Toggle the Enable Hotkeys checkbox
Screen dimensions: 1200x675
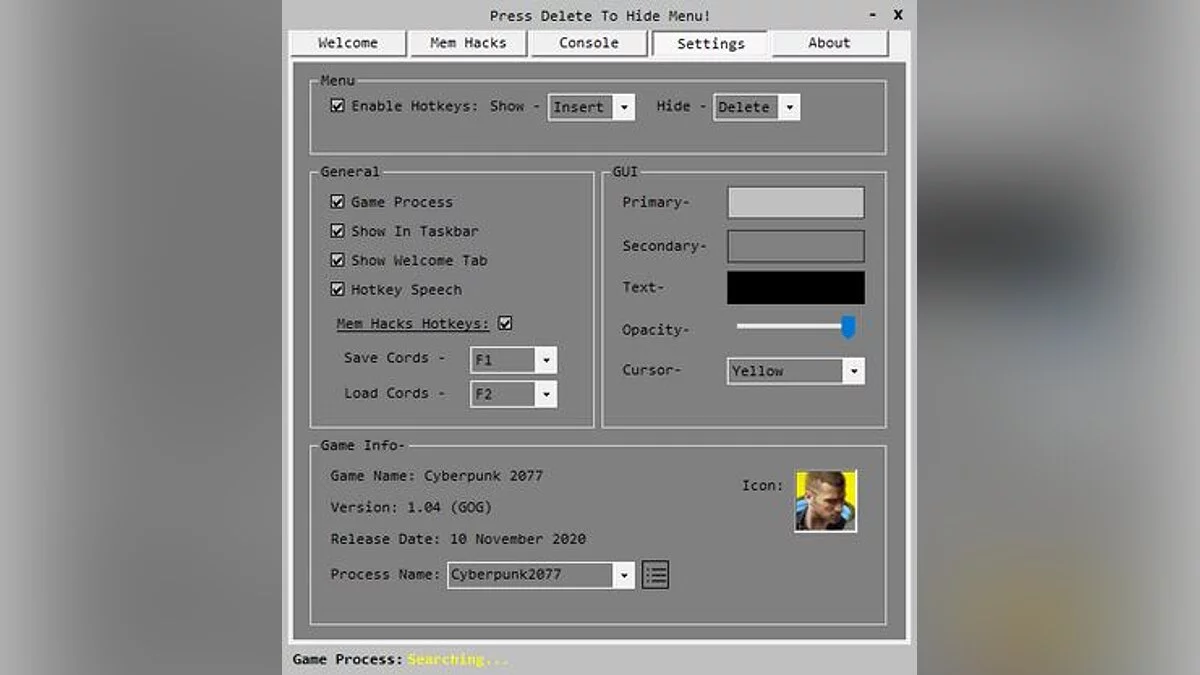pyautogui.click(x=338, y=106)
